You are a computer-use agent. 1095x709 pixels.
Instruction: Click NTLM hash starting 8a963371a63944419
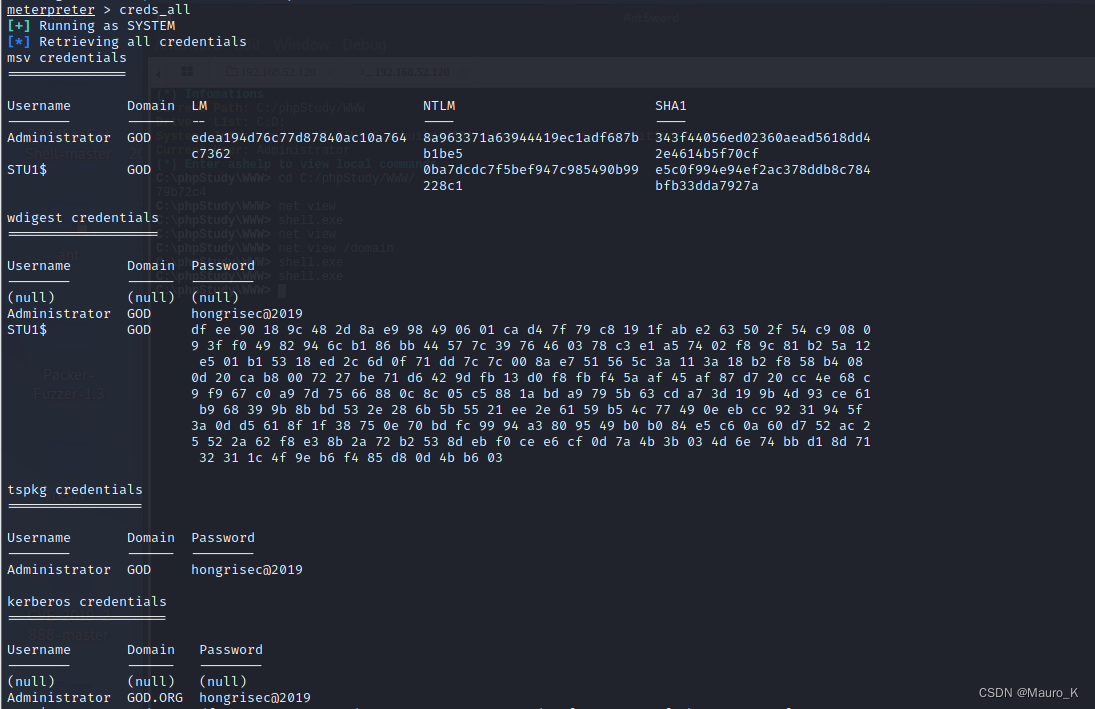[x=531, y=138]
